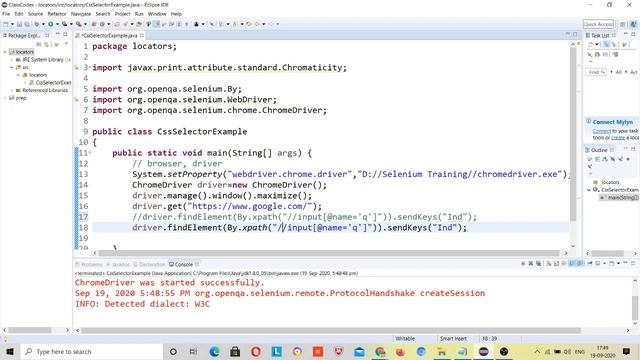The height and width of the screenshot is (360, 640).
Task: Click the New Java Package toolbar icon
Action: 94,24
